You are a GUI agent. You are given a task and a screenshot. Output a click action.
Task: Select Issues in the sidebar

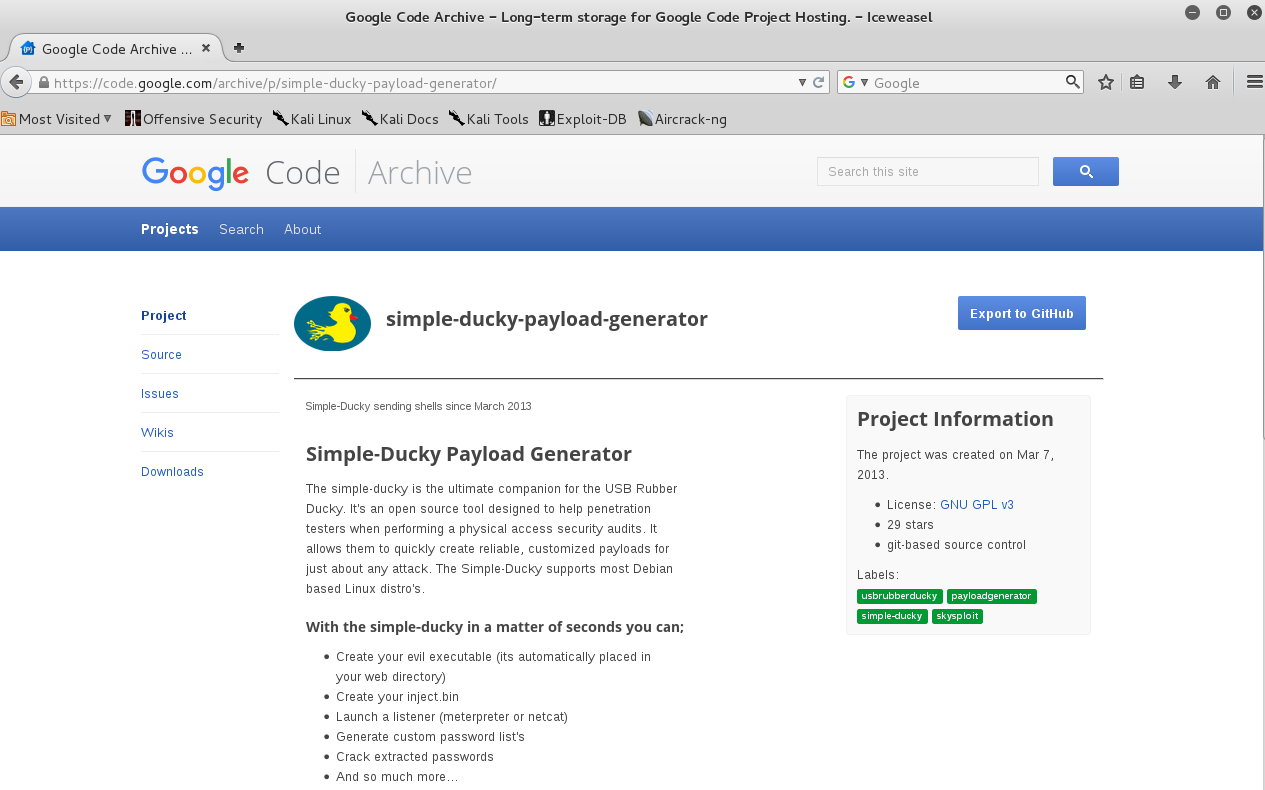pos(160,394)
